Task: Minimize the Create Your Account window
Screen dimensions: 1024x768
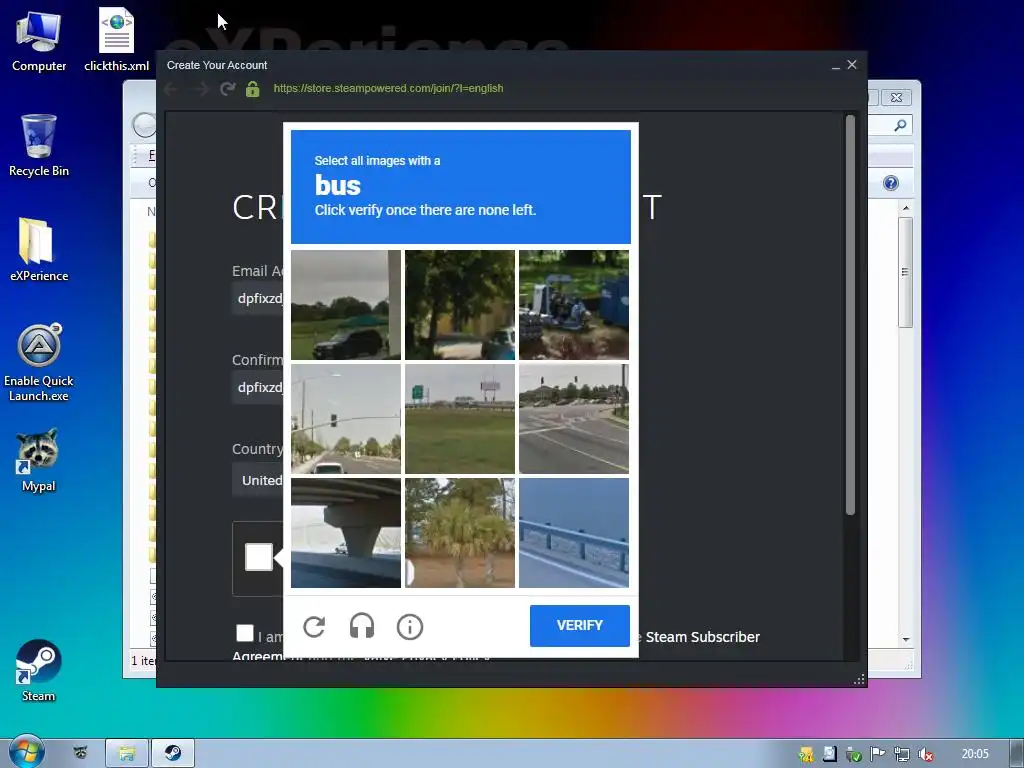Action: tap(835, 65)
